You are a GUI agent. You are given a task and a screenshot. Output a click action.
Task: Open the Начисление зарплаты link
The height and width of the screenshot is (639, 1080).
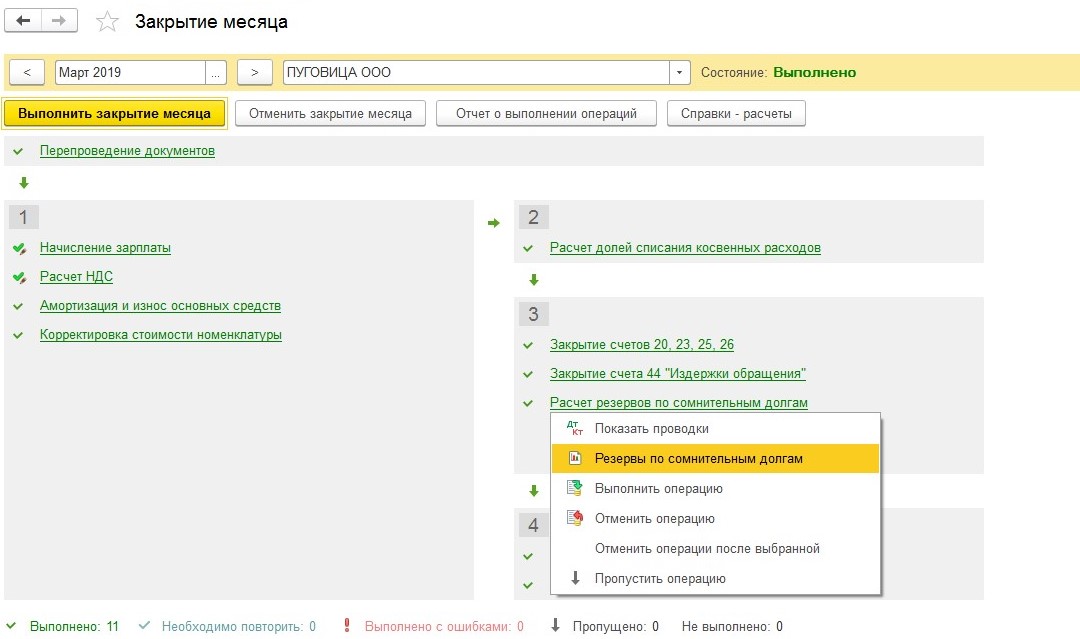(x=105, y=248)
